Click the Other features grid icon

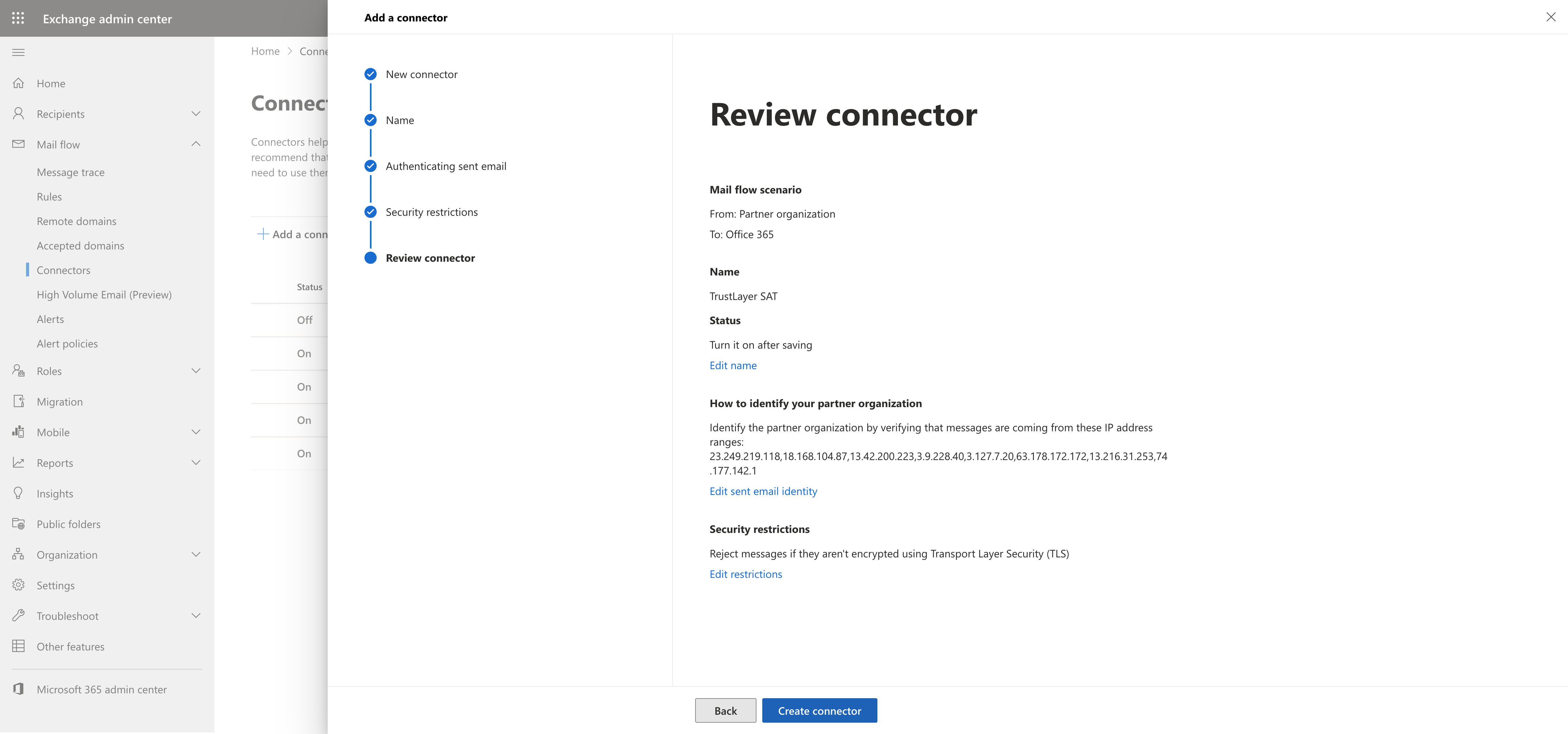point(18,646)
